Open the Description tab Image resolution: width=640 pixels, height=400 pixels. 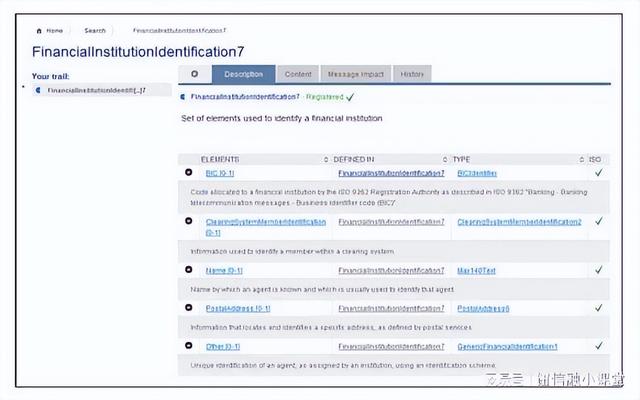click(244, 74)
